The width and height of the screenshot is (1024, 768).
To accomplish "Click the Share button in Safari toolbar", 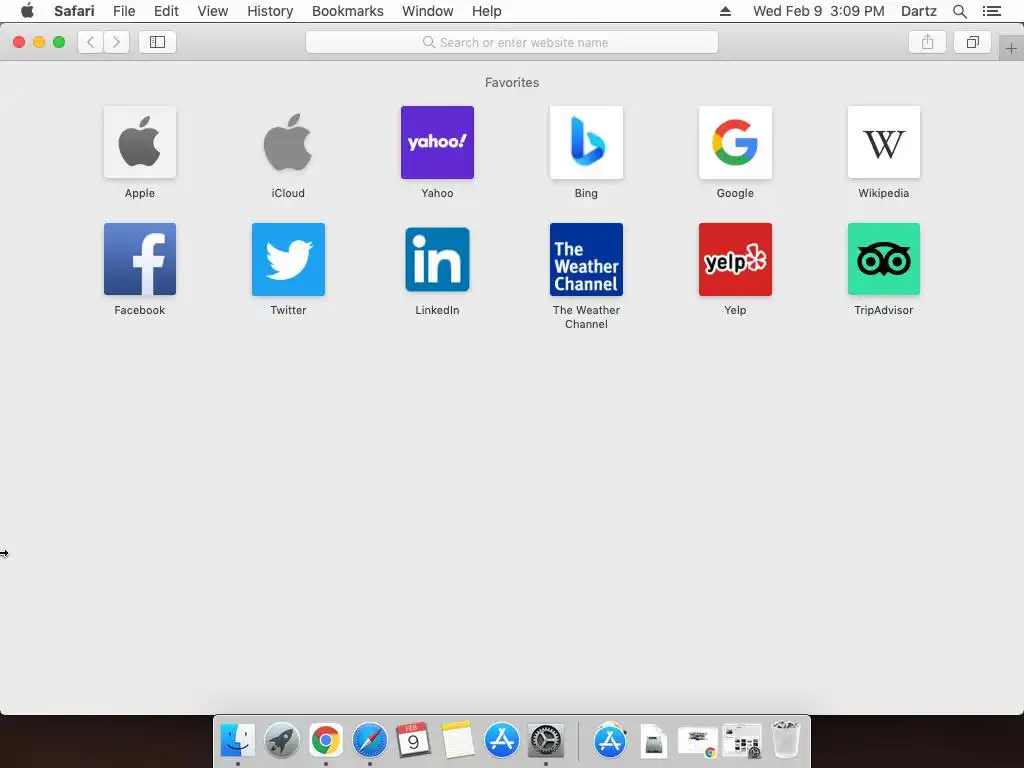I will [927, 42].
